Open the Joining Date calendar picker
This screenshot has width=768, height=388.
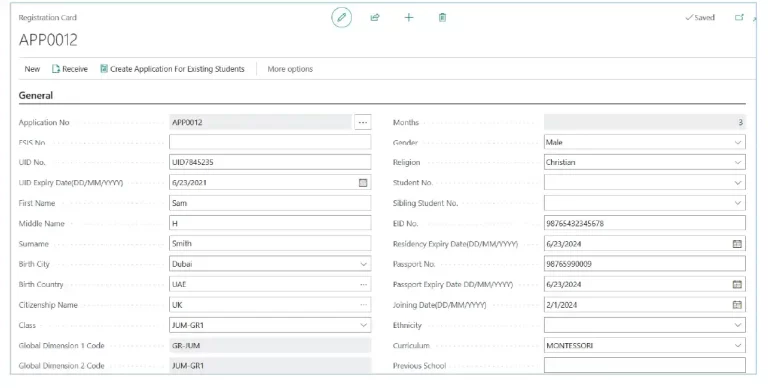737,305
